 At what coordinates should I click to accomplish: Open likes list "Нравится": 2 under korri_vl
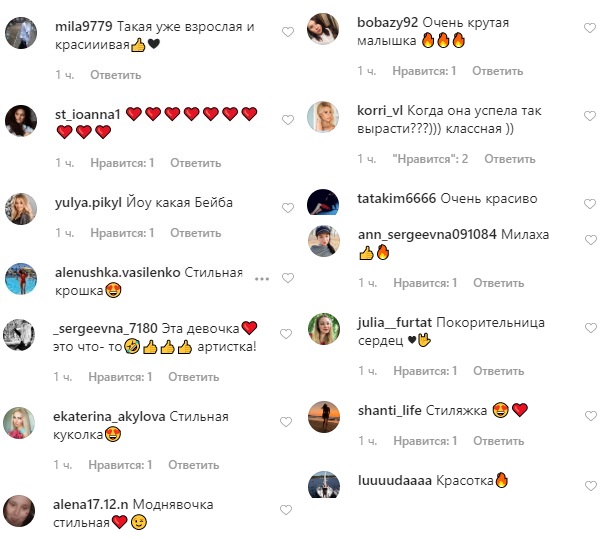tap(430, 159)
